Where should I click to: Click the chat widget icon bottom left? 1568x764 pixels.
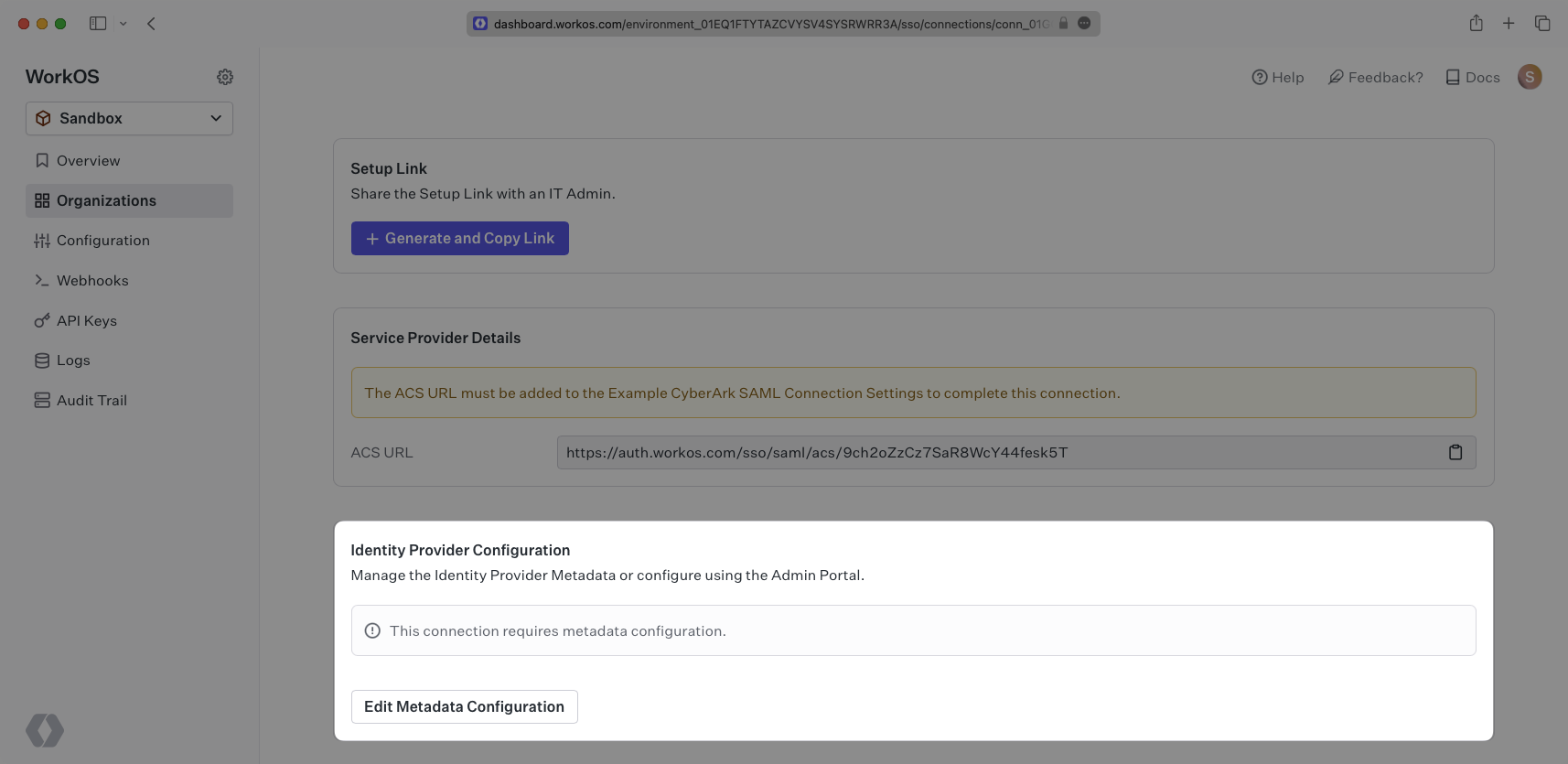45,730
